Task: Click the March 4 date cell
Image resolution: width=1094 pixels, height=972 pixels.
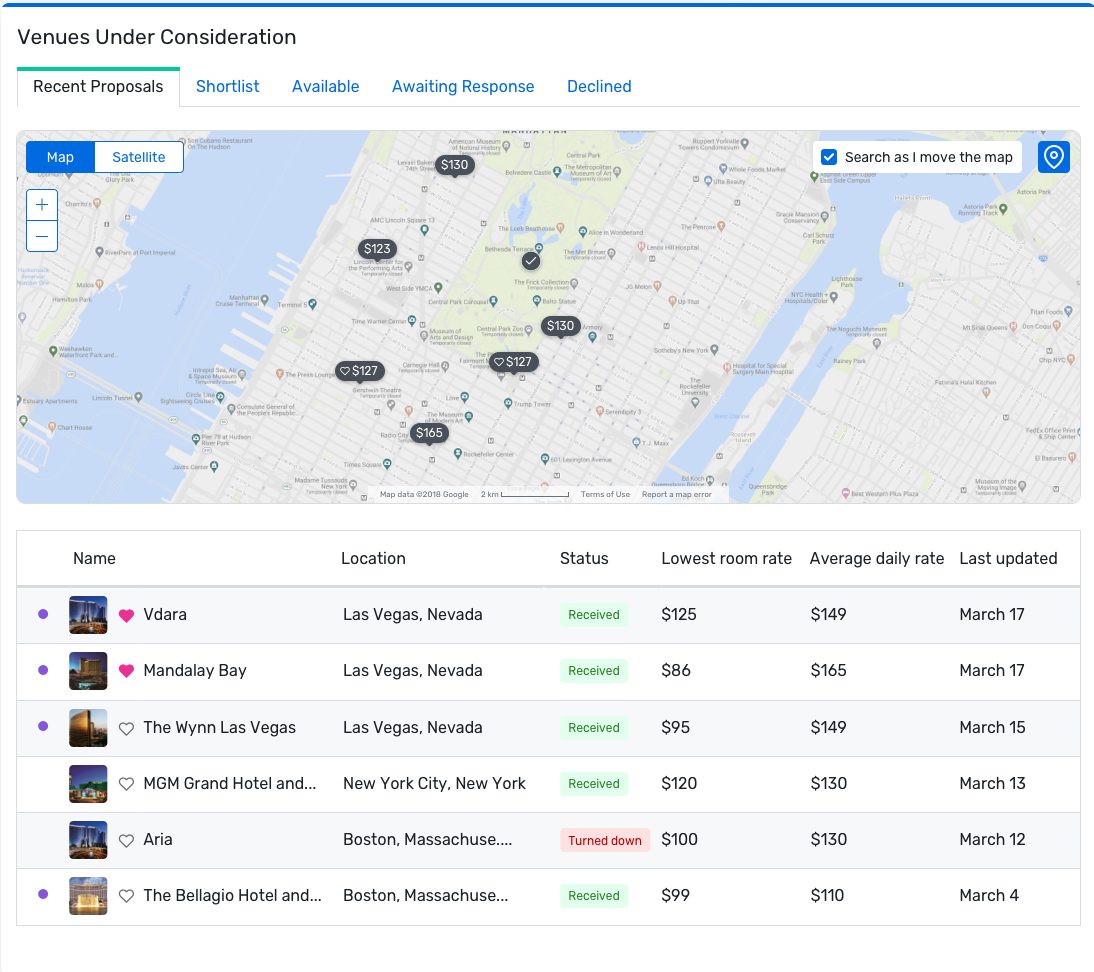Action: (x=989, y=895)
